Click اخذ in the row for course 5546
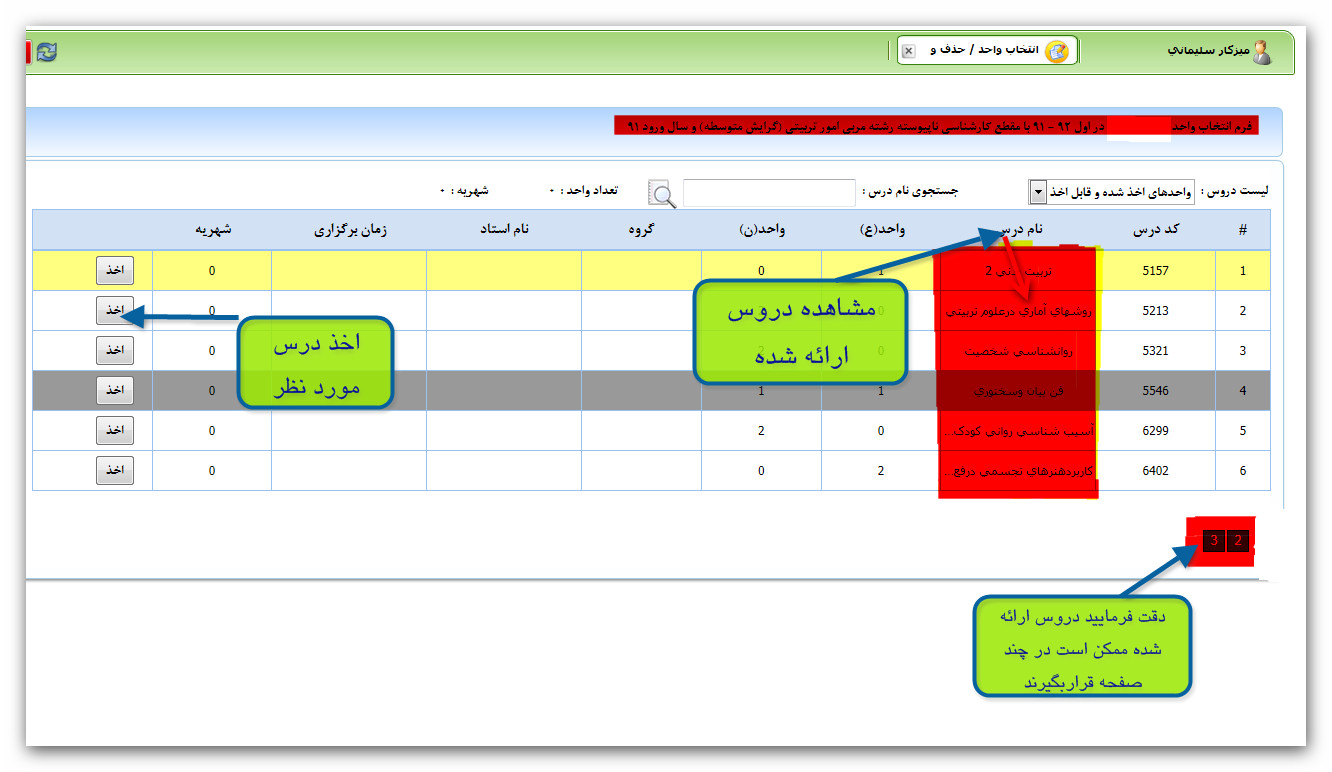 (115, 390)
